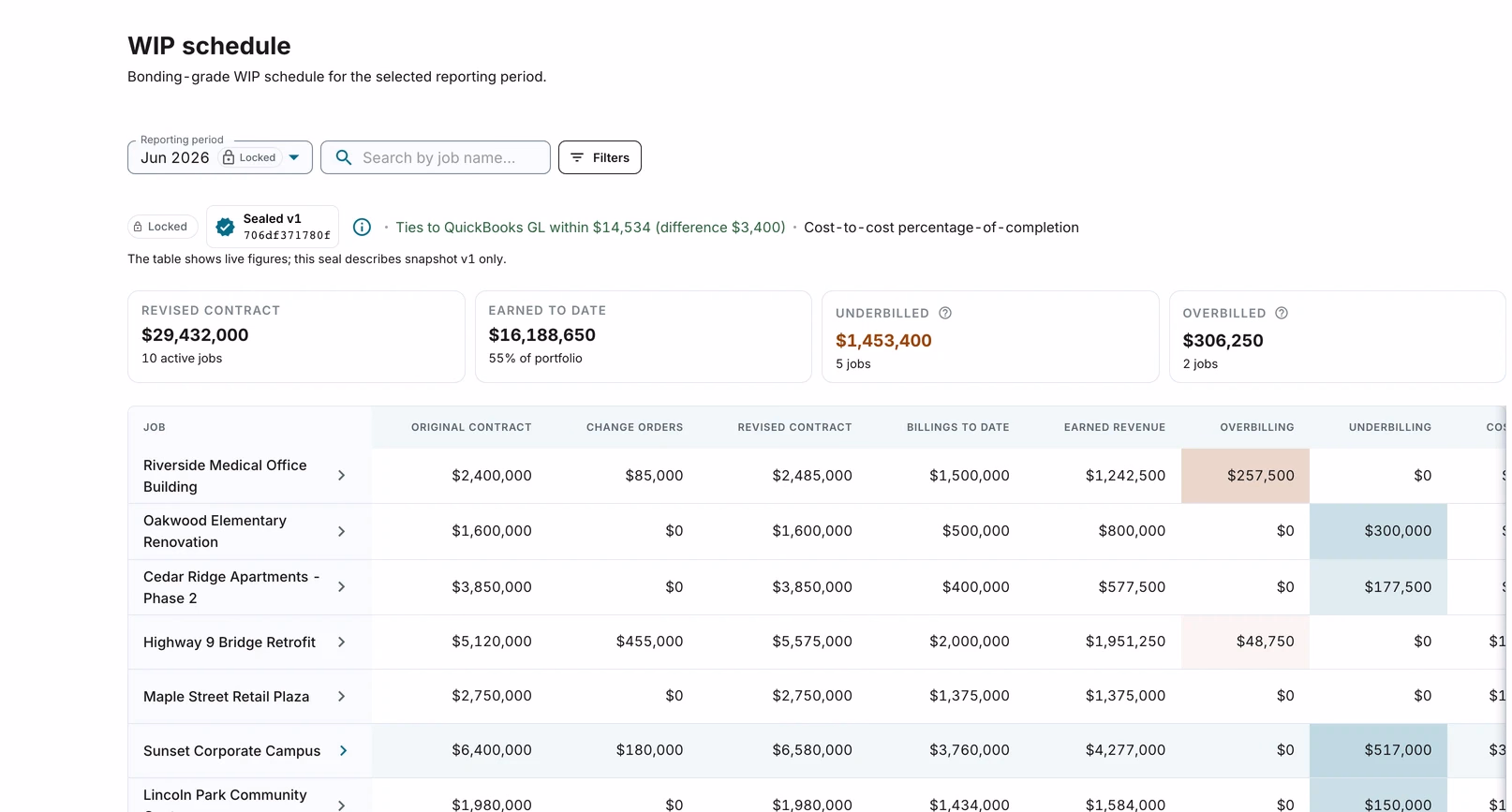Expand the Sunset Corporate Campus row
1512x812 pixels.
click(x=344, y=751)
